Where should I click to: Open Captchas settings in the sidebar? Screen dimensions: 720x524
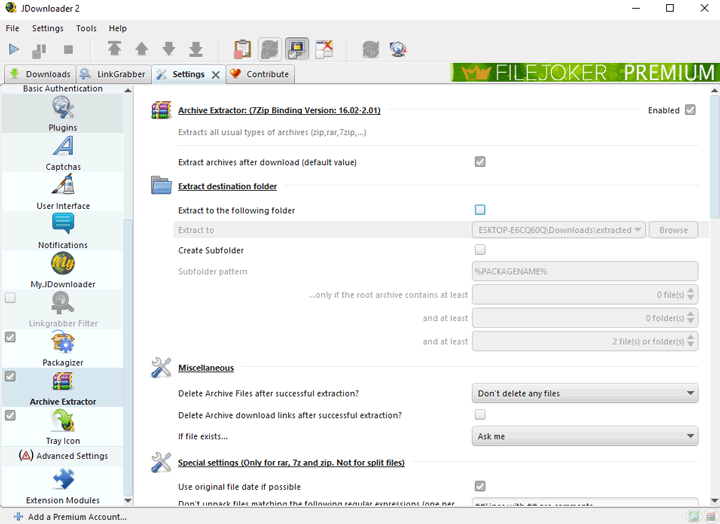click(63, 153)
